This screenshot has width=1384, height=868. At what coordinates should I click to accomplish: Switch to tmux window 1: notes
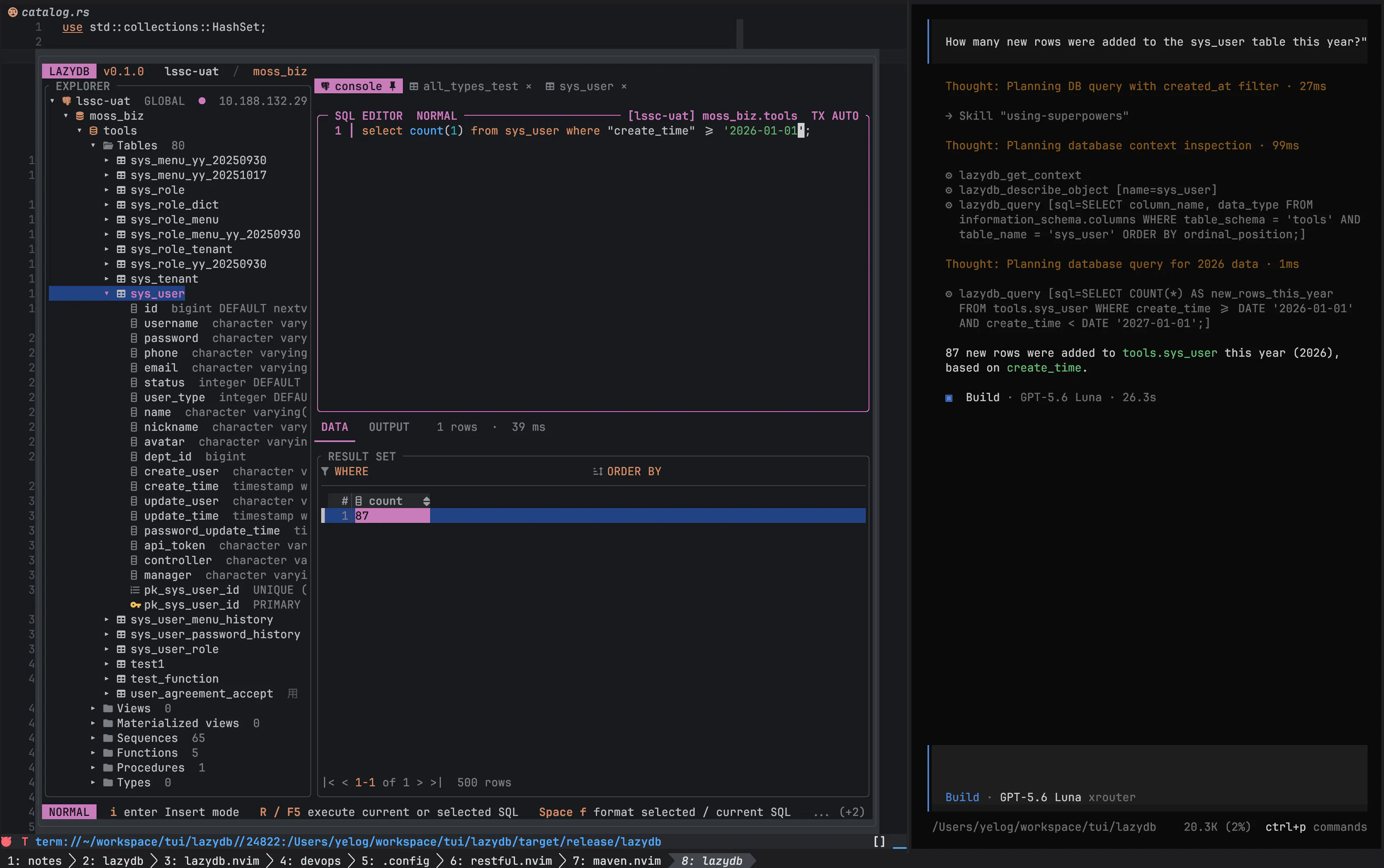(x=34, y=860)
